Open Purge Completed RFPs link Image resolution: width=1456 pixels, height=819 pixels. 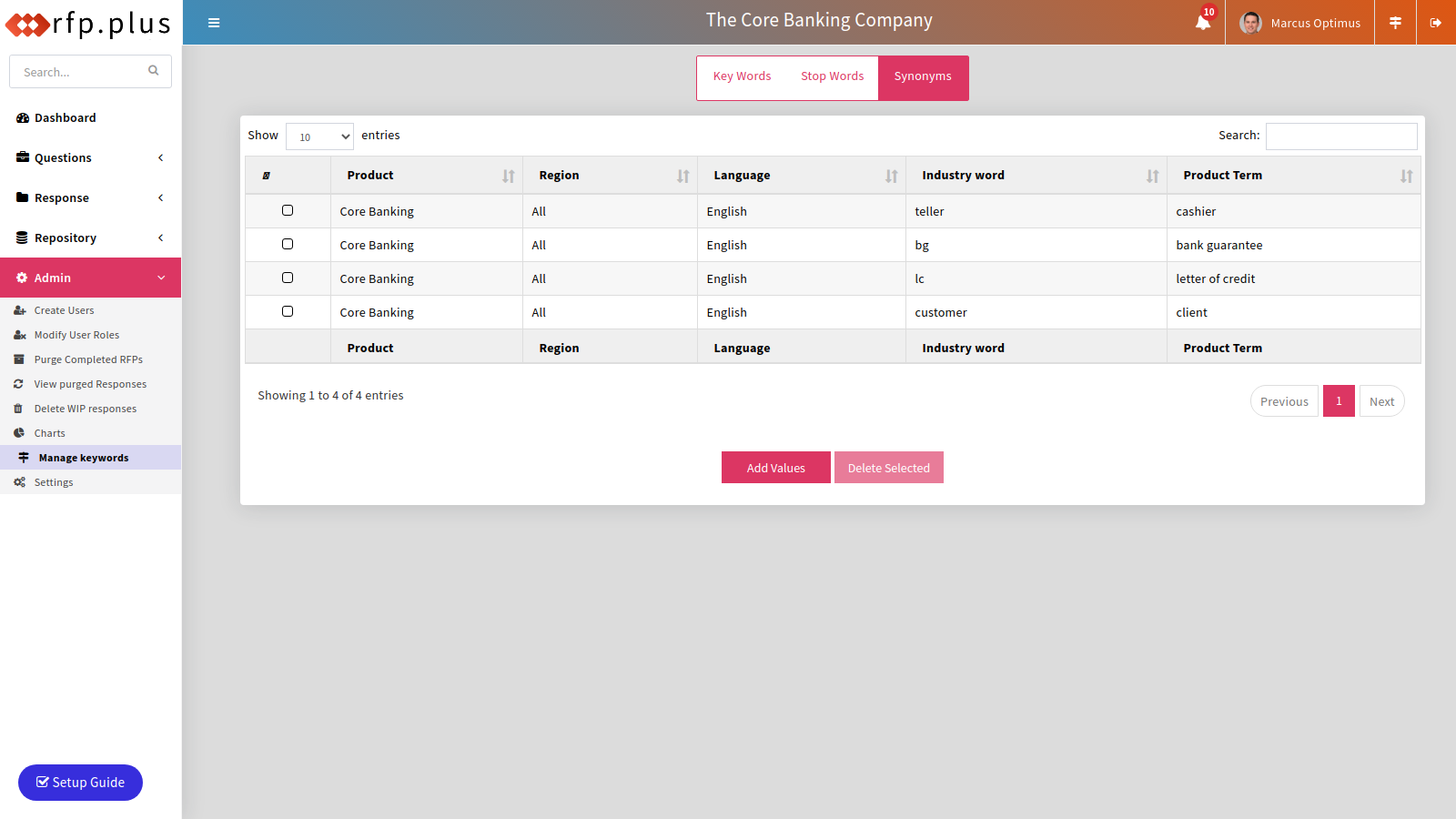91,359
